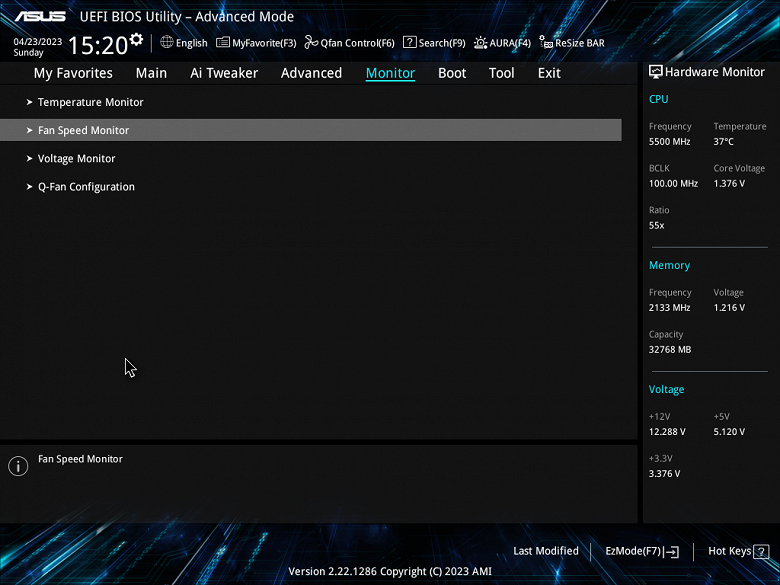Image resolution: width=780 pixels, height=585 pixels.
Task: Click the Sunday weekday label
Action: point(28,53)
